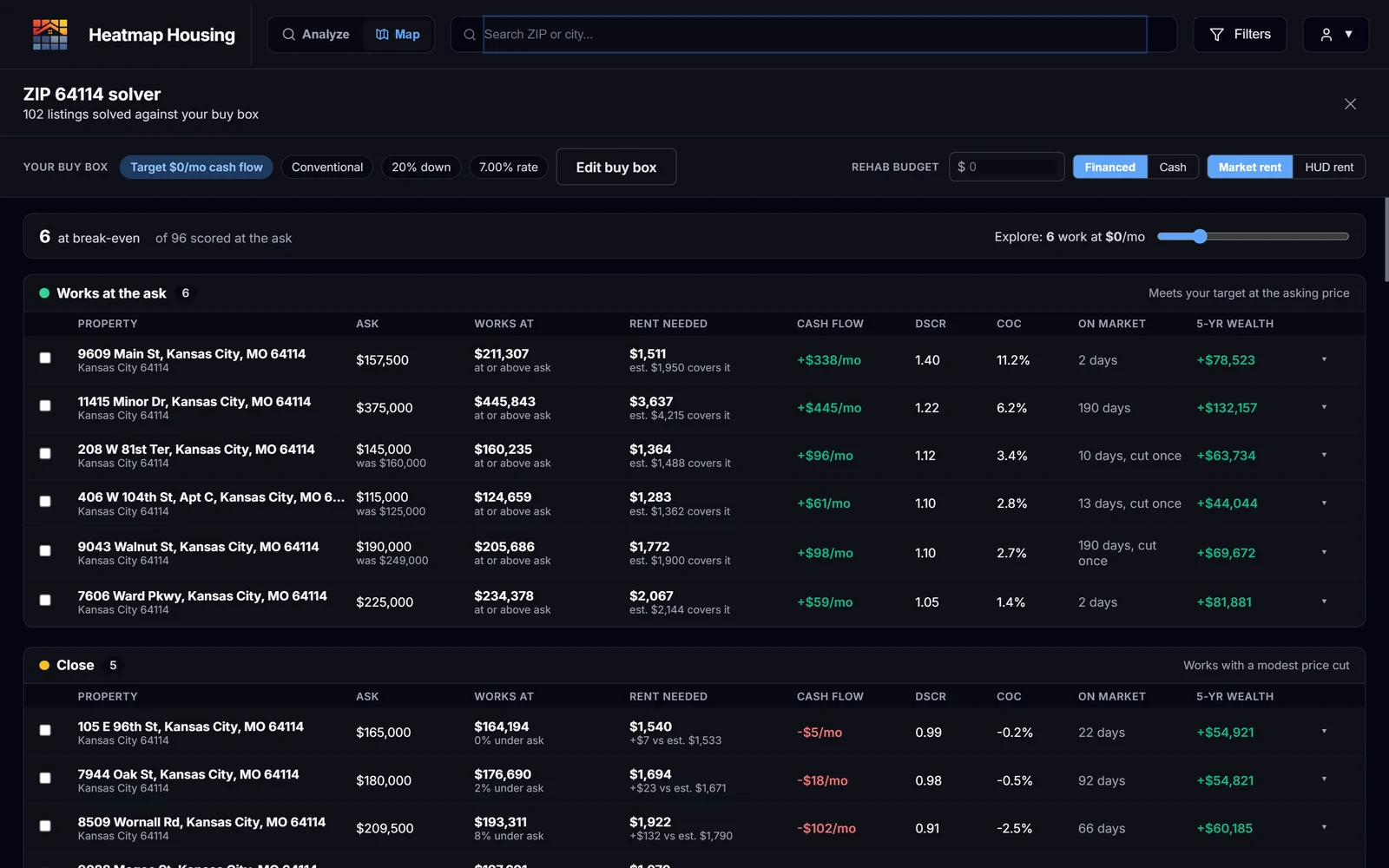Select the Financed mode

[x=1109, y=168]
